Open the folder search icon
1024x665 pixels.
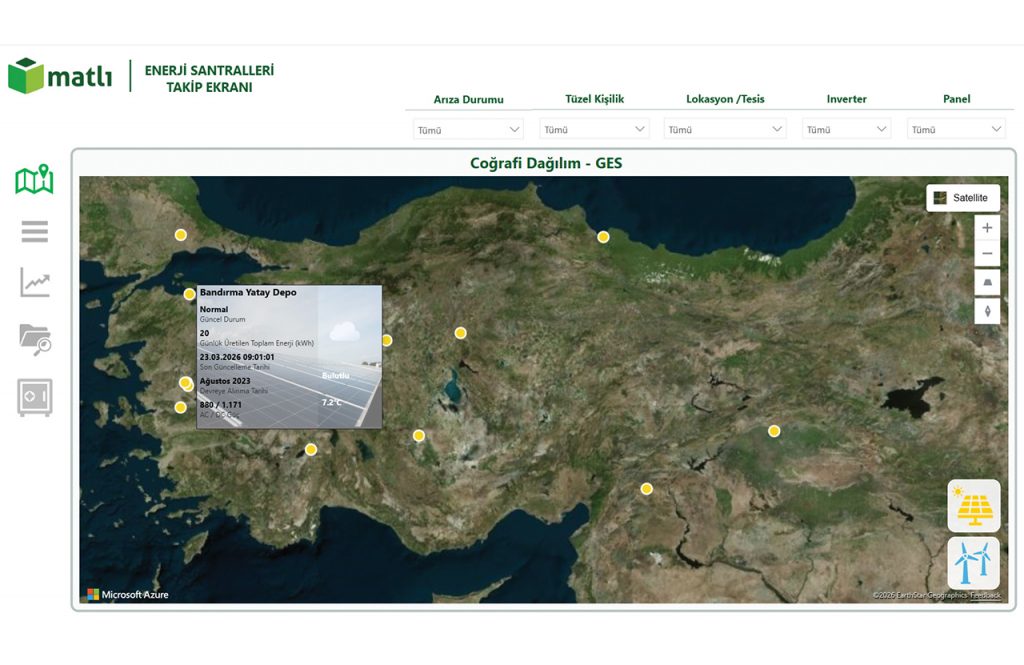tap(34, 339)
